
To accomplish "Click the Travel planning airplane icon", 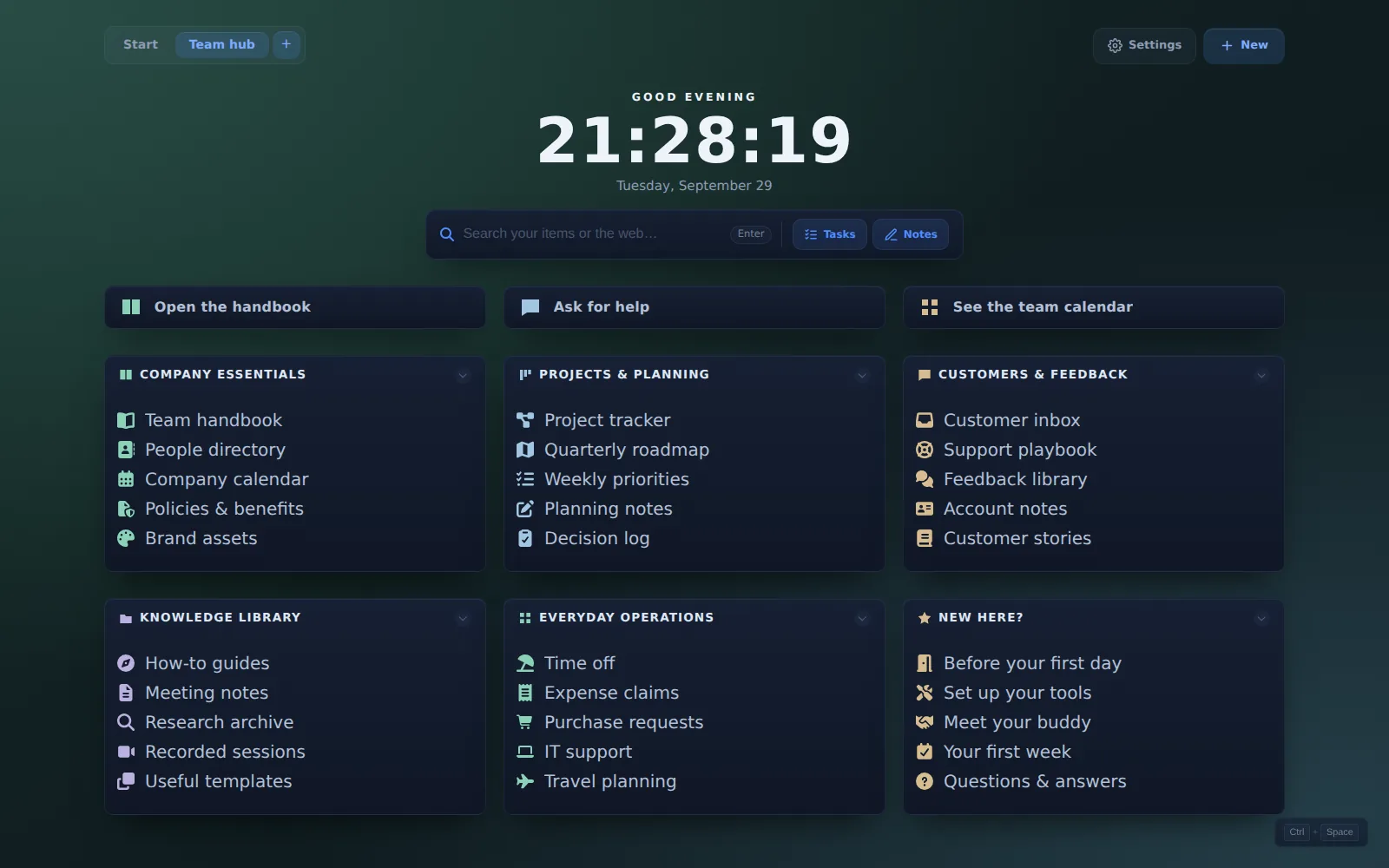I will pyautogui.click(x=525, y=781).
